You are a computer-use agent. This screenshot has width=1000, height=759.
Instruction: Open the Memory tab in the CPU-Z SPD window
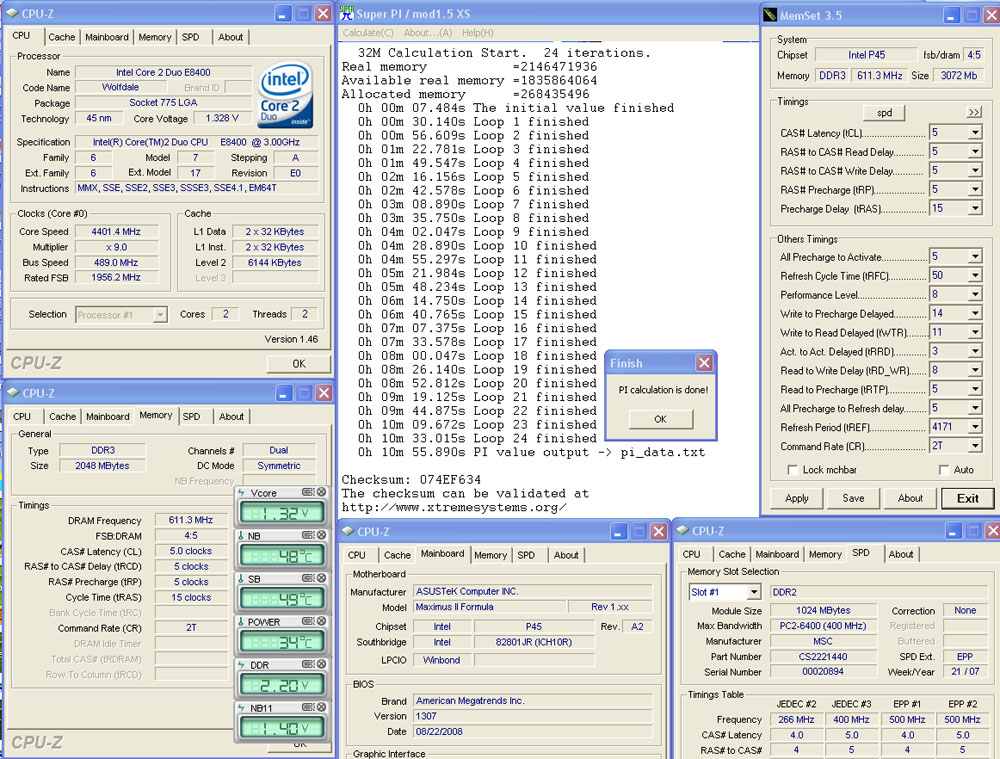pos(825,554)
